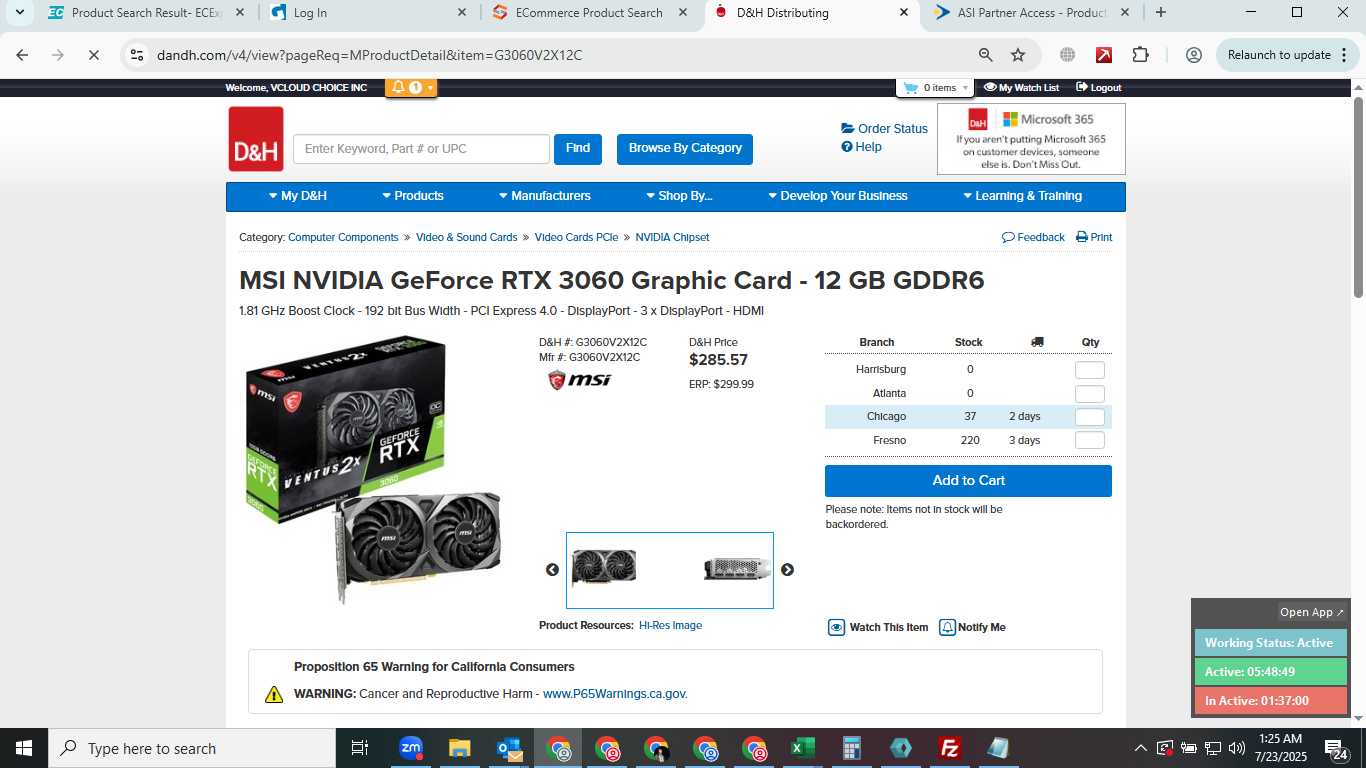Expand the Products dropdown menu
Viewport: 1366px width, 768px height.
tap(413, 196)
